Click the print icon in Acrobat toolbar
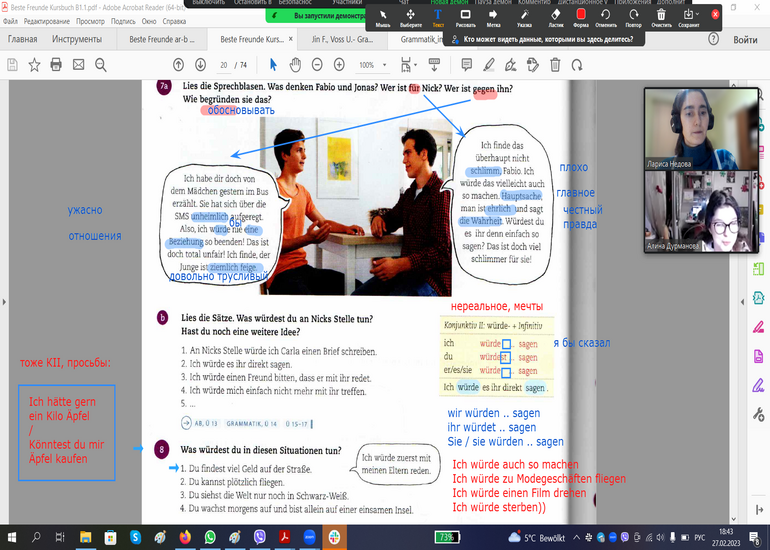 56,64
